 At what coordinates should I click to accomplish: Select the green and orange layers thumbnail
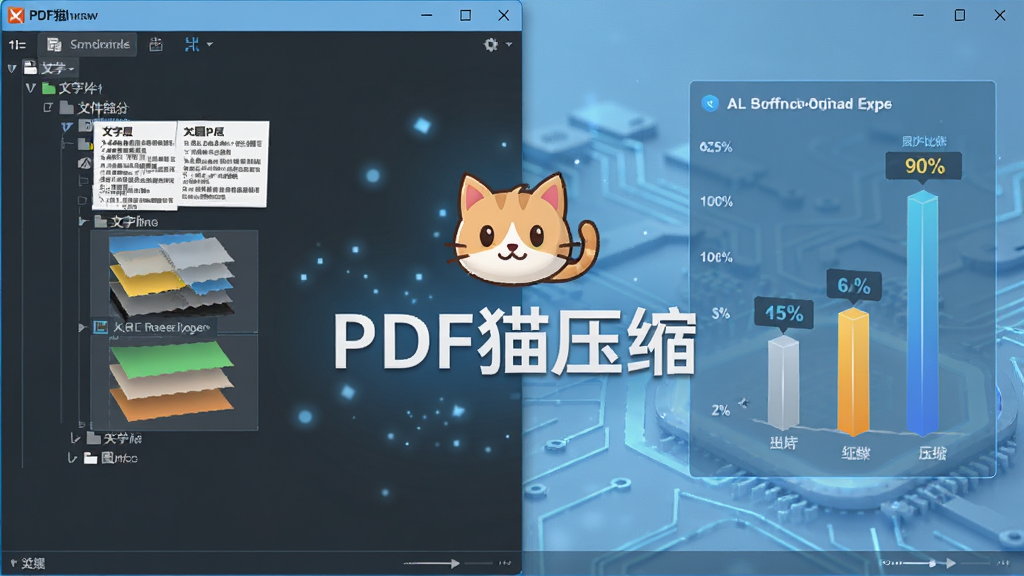tap(172, 382)
